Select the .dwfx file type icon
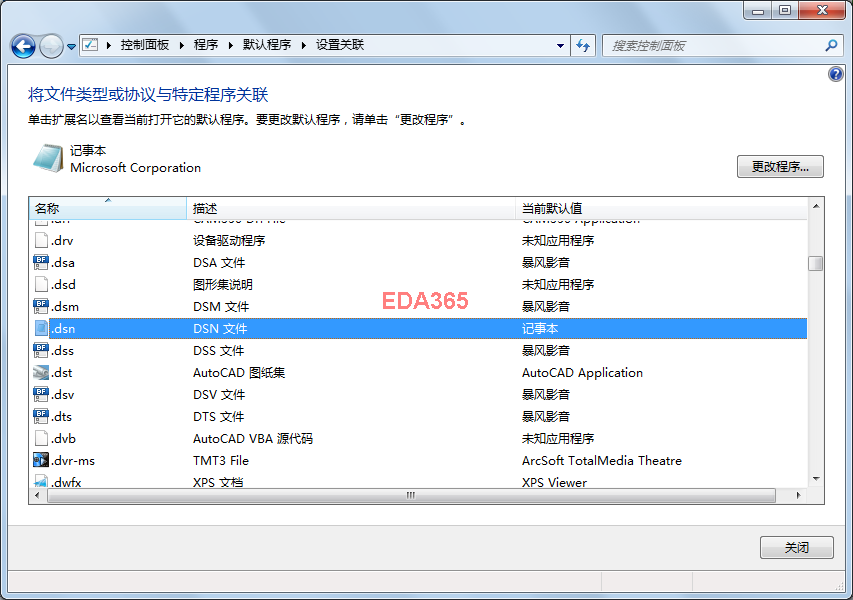 click(x=41, y=481)
